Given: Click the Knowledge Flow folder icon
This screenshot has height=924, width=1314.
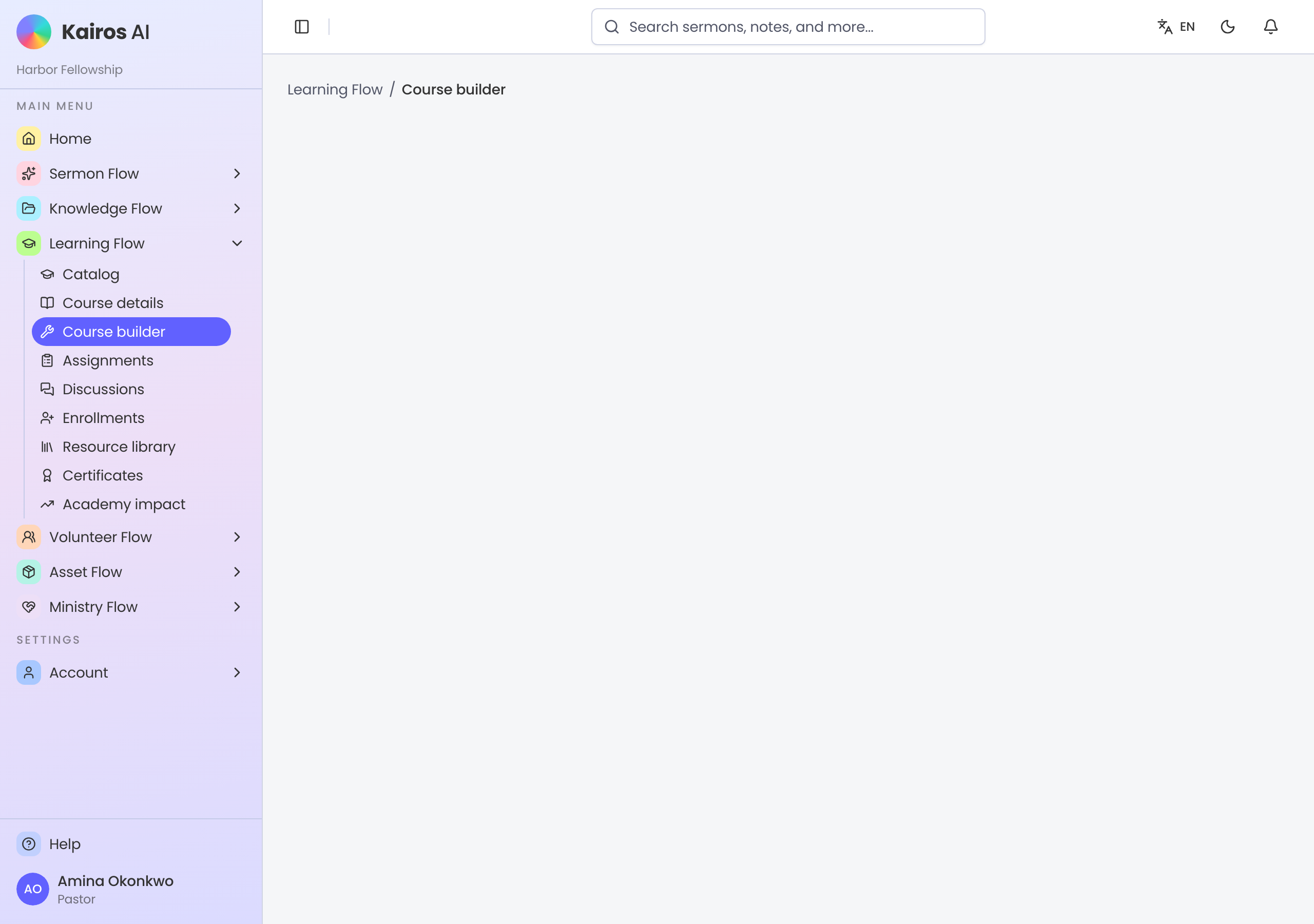Looking at the screenshot, I should pos(29,208).
